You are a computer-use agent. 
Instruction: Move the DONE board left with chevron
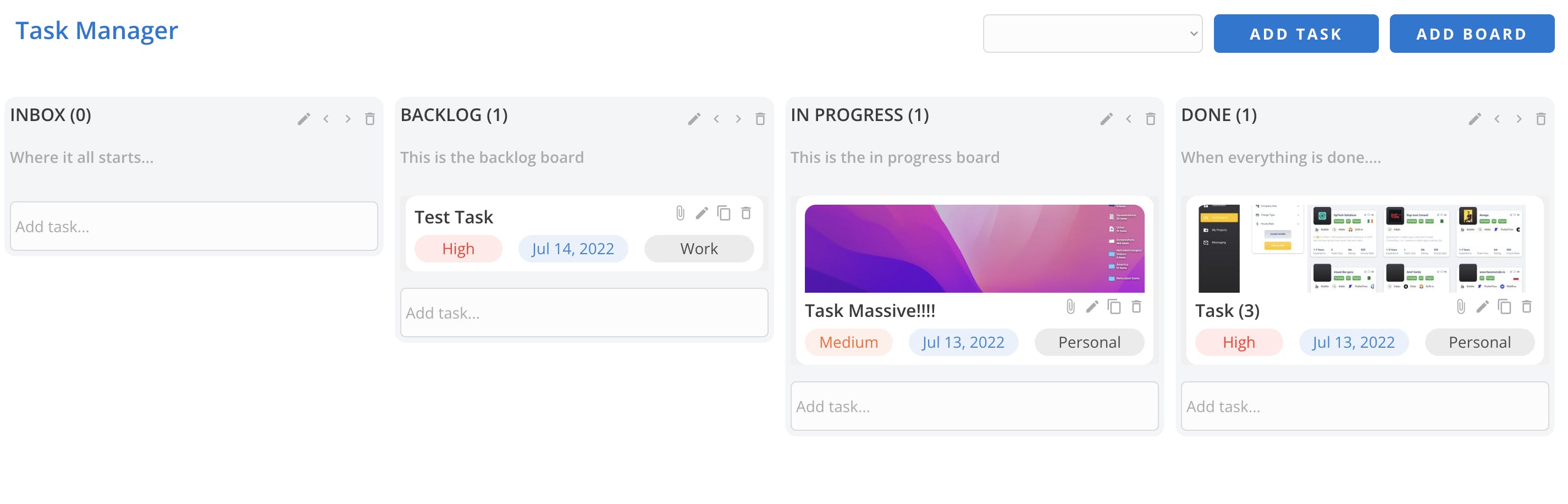point(1497,119)
